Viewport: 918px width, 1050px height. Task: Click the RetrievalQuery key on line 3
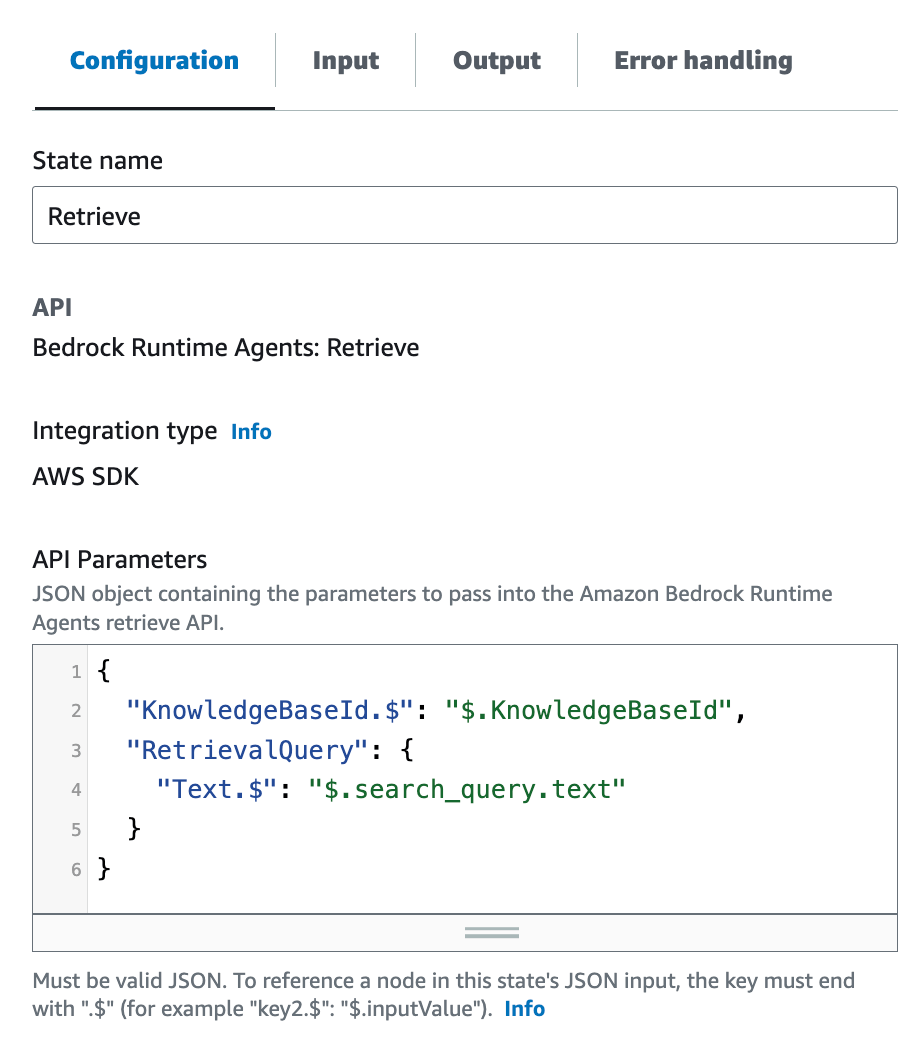(248, 750)
